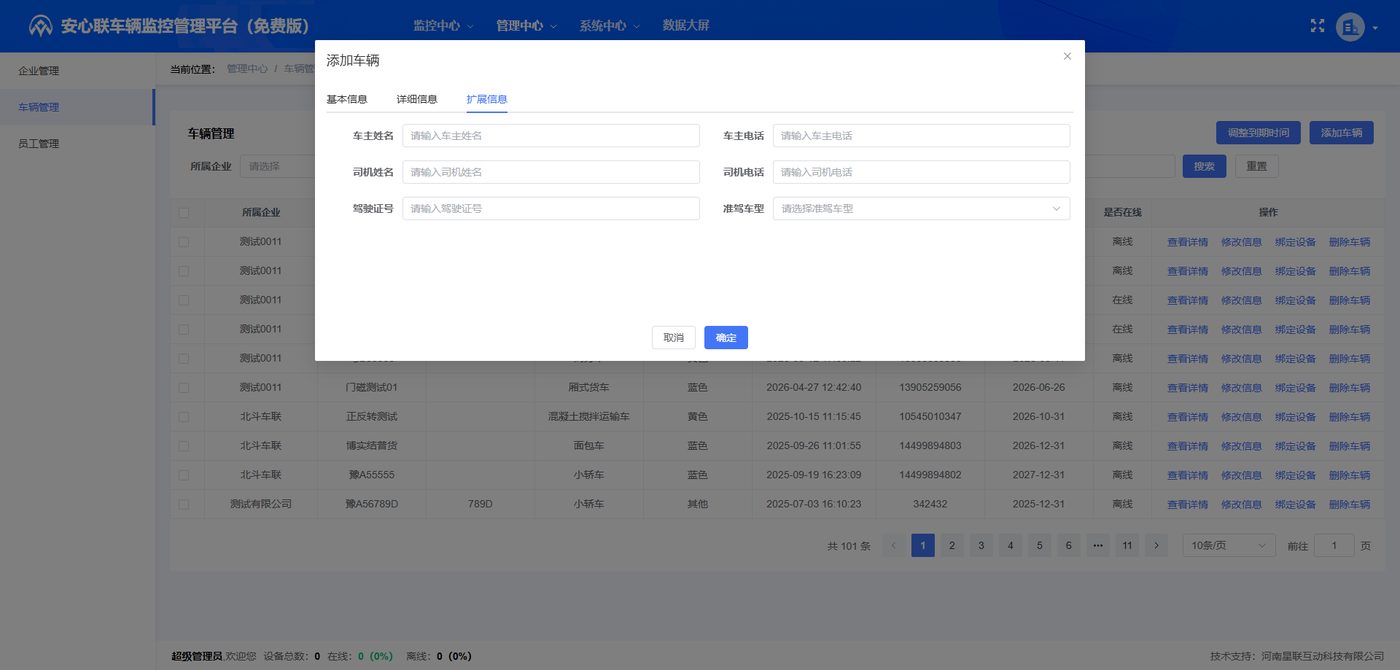Click the 确定 button in dialog
The width and height of the screenshot is (1400, 670).
pyautogui.click(x=726, y=338)
